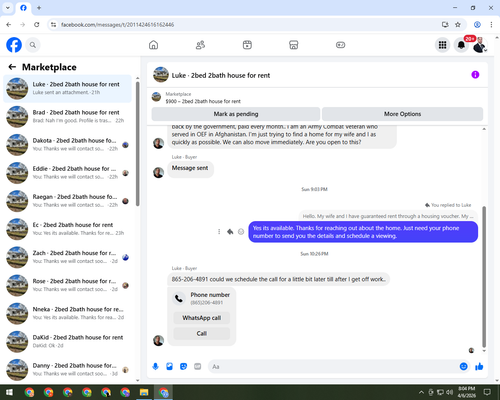Open DaKid conversation in the list
Viewport: 500px width, 400px height.
pyautogui.click(x=67, y=341)
